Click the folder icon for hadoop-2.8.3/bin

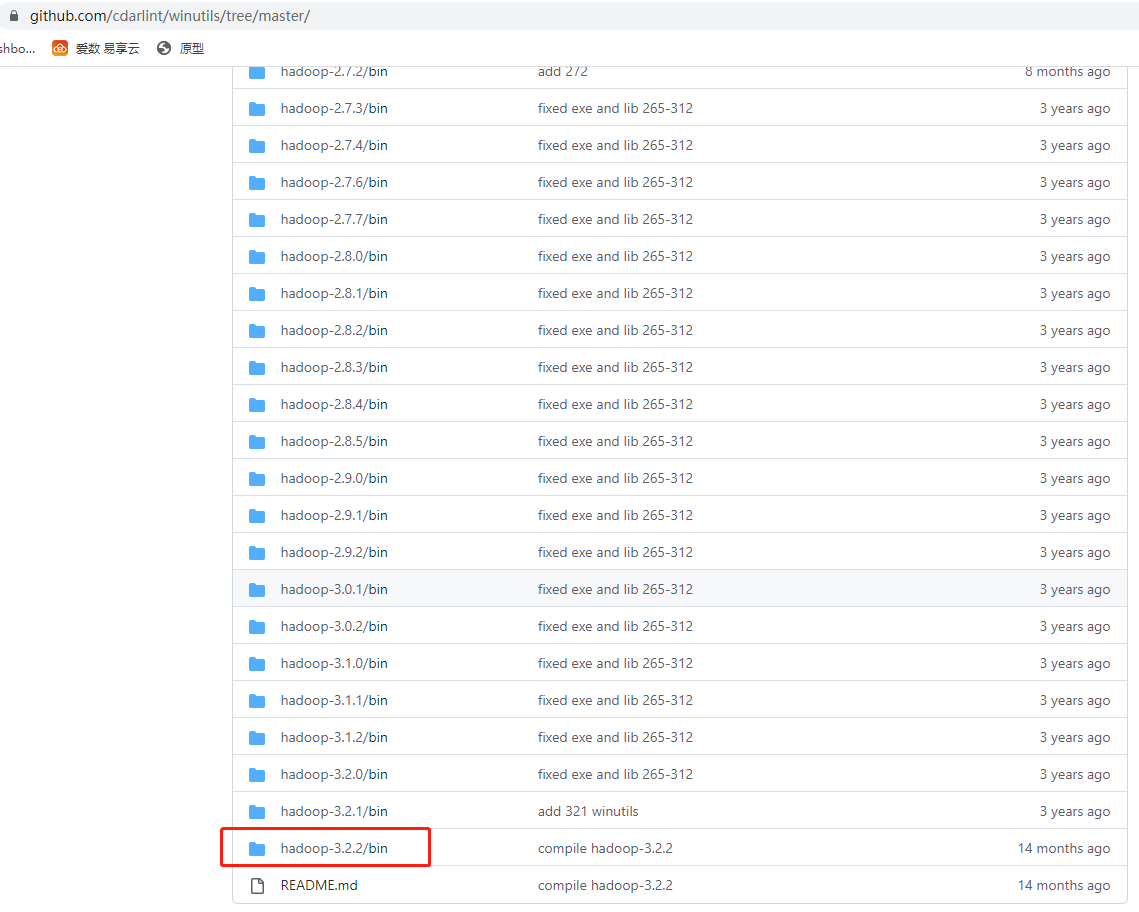click(257, 368)
